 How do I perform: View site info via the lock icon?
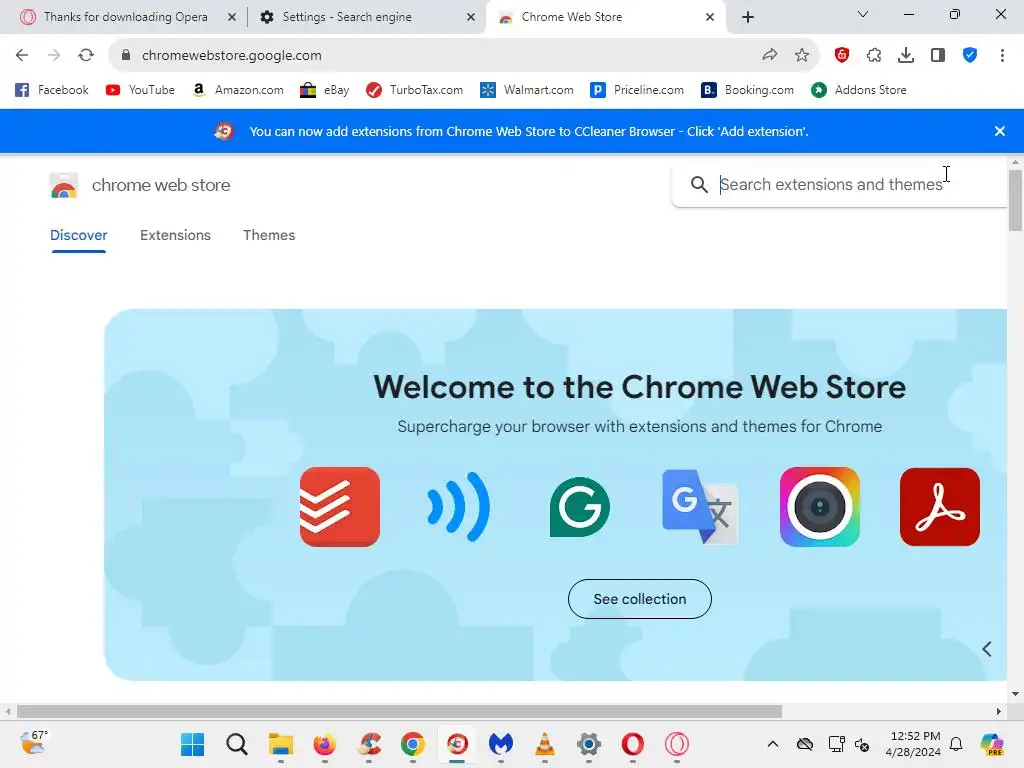coord(126,56)
